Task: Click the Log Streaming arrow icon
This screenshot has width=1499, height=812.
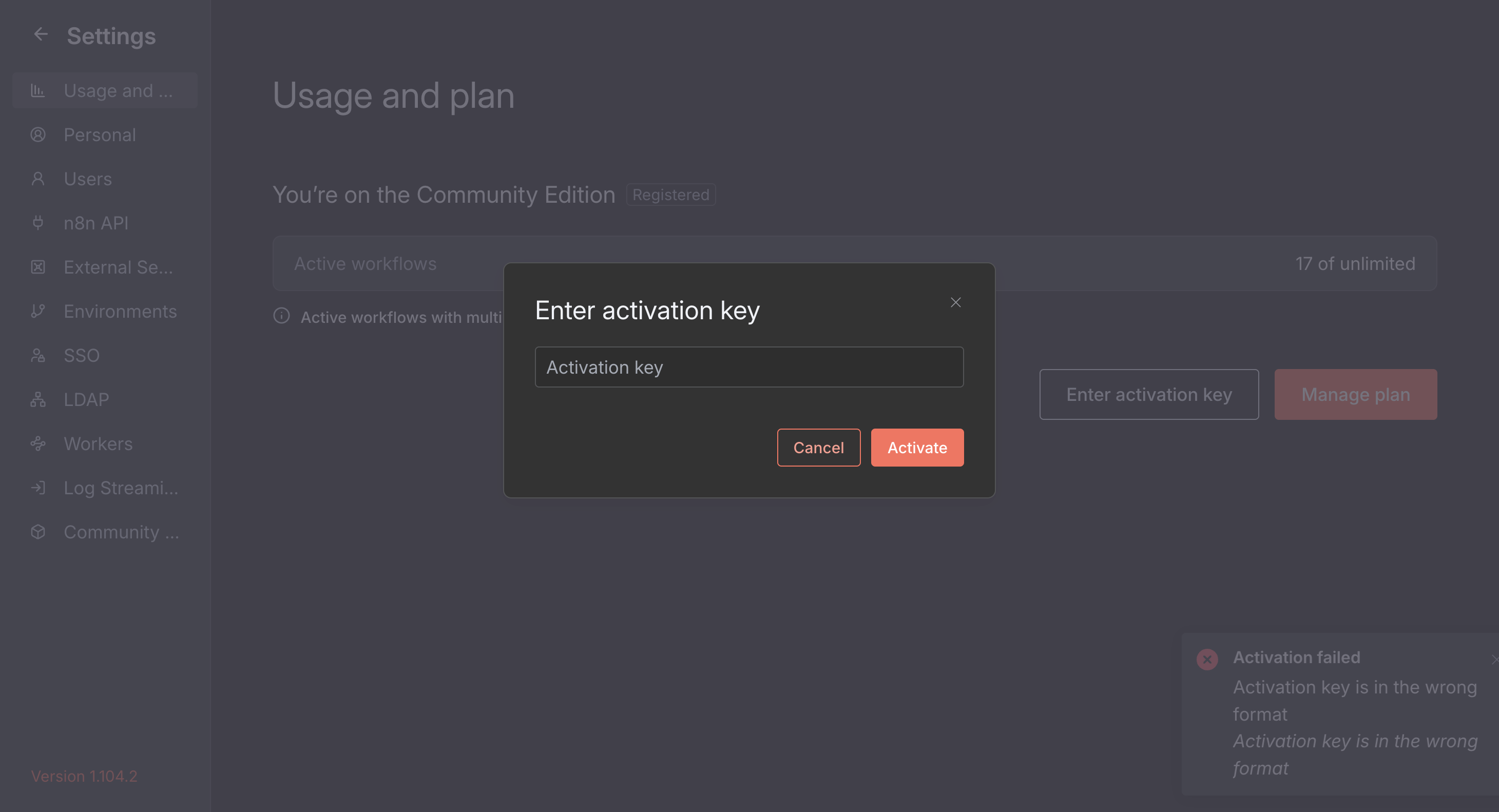Action: click(x=38, y=488)
